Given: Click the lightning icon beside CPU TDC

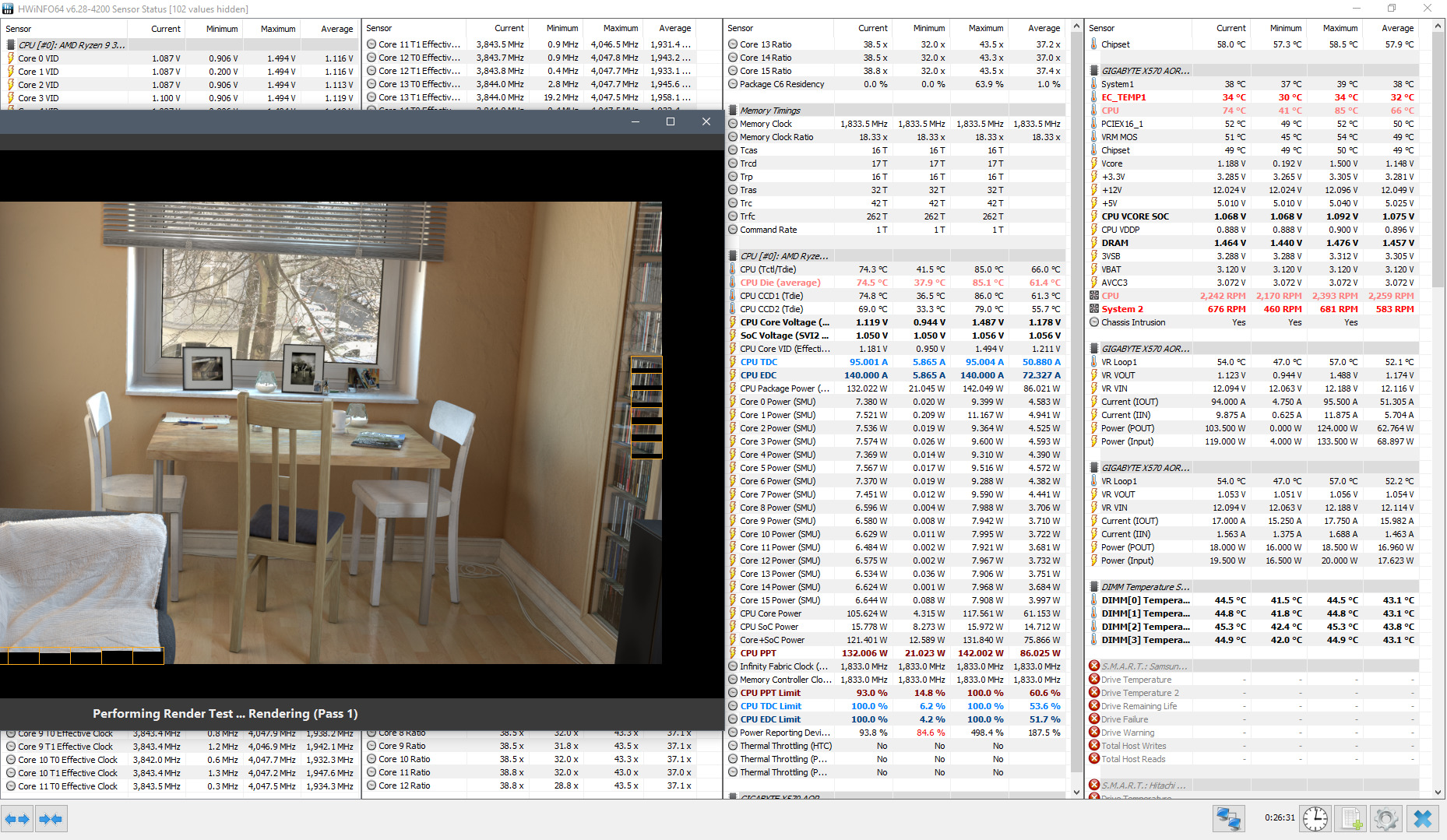Looking at the screenshot, I should click(733, 362).
